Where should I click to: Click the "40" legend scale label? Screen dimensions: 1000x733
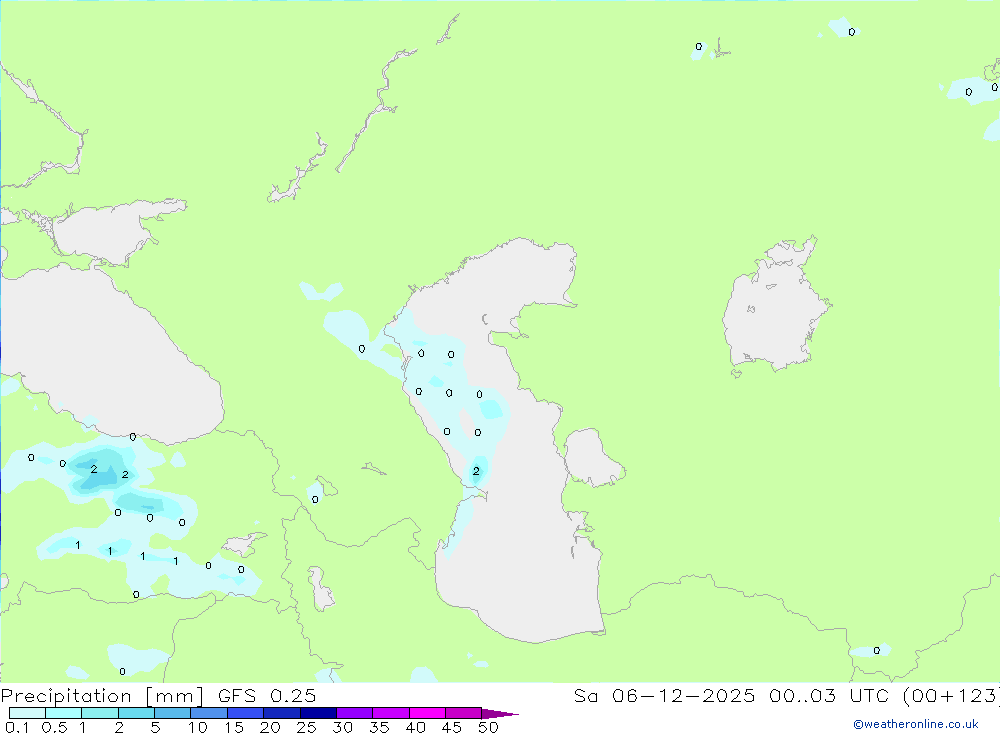[x=415, y=727]
